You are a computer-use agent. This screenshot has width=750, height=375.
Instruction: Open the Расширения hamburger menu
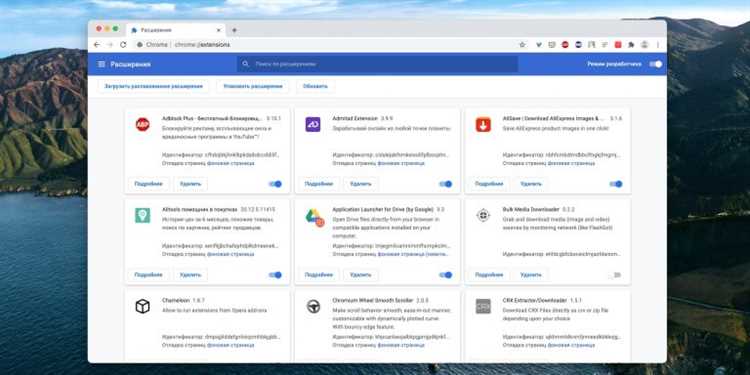tap(101, 64)
